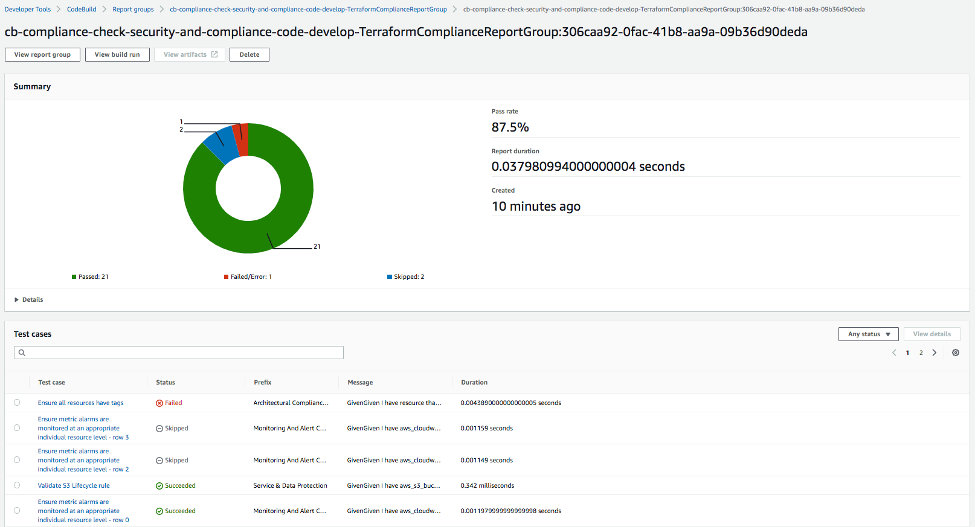
Task: Click 'Service & Data Protection' prefix cell
Action: coord(290,486)
